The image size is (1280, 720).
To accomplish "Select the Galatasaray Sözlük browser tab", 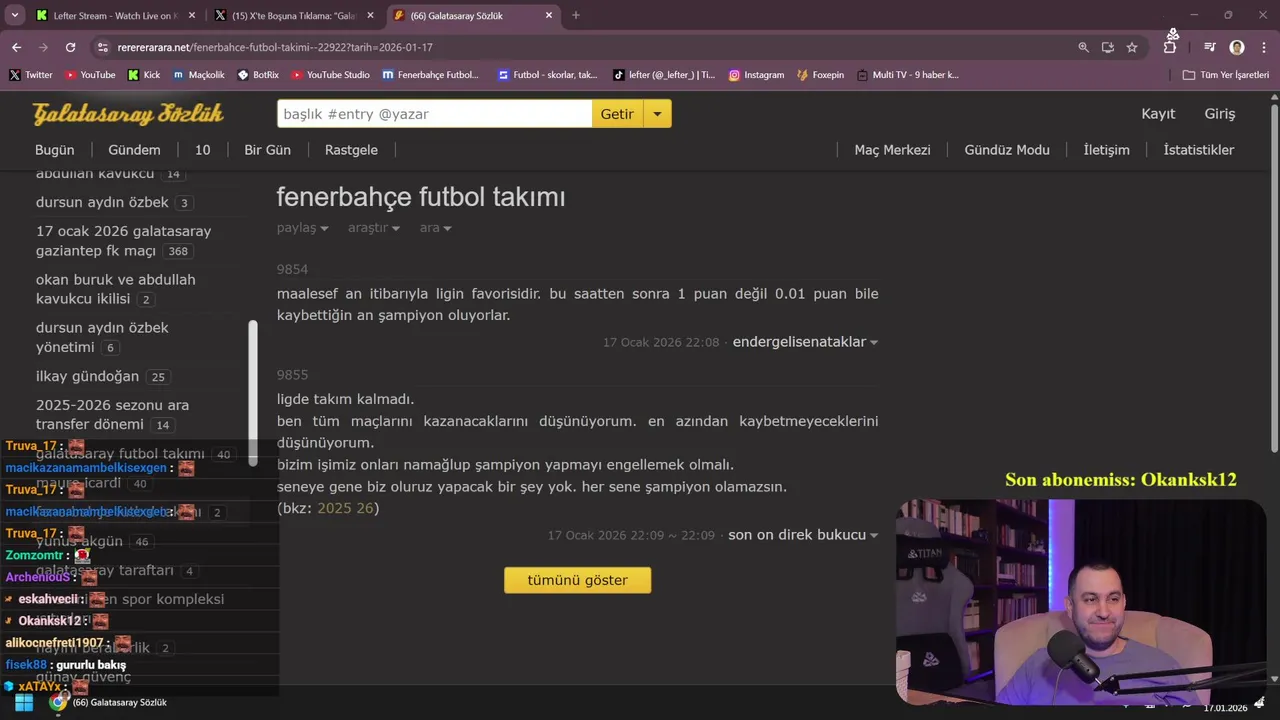I will click(x=473, y=15).
